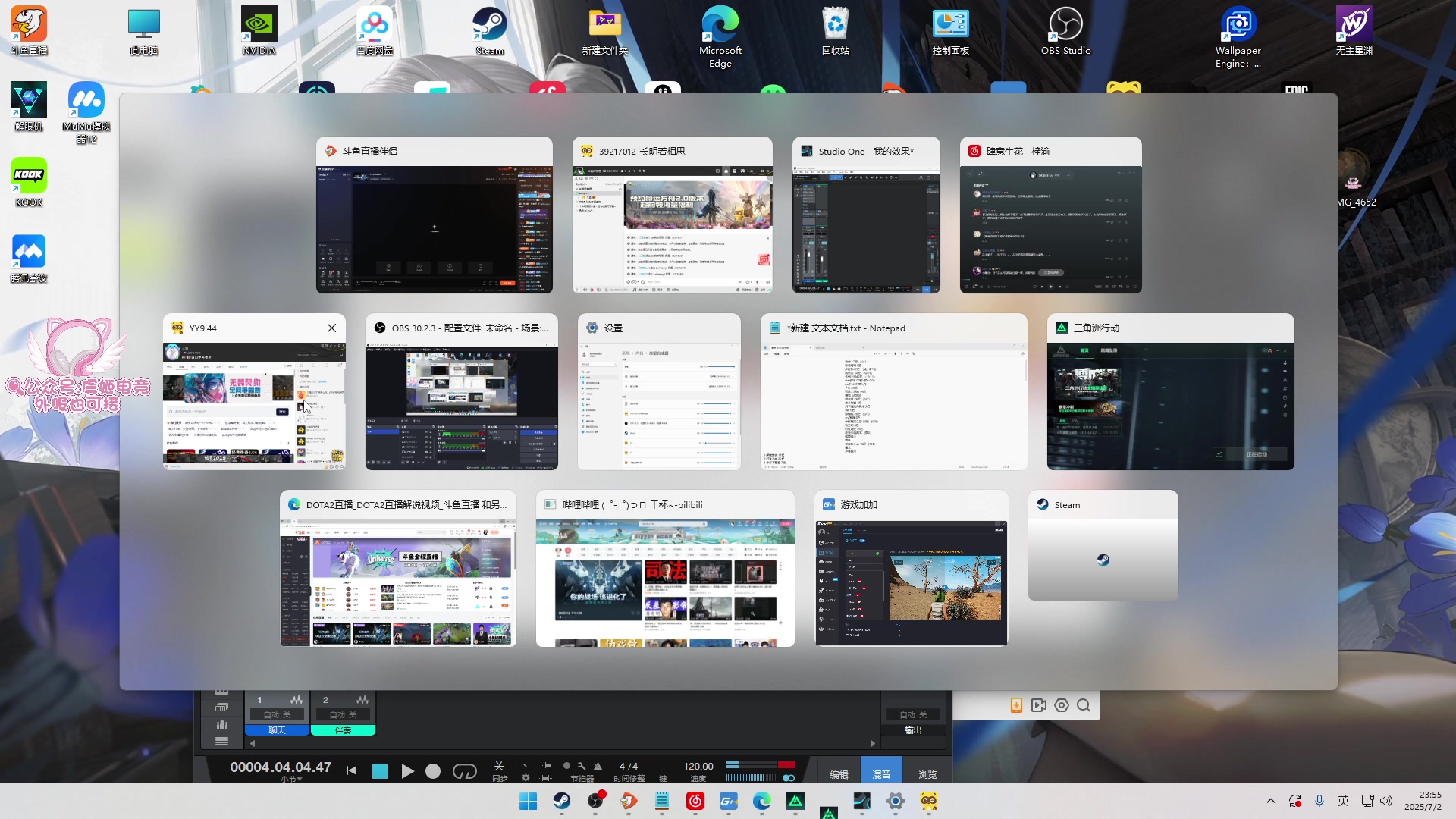
Task: Switch to 新建 文本文档.txt Notepad window
Action: [894, 392]
